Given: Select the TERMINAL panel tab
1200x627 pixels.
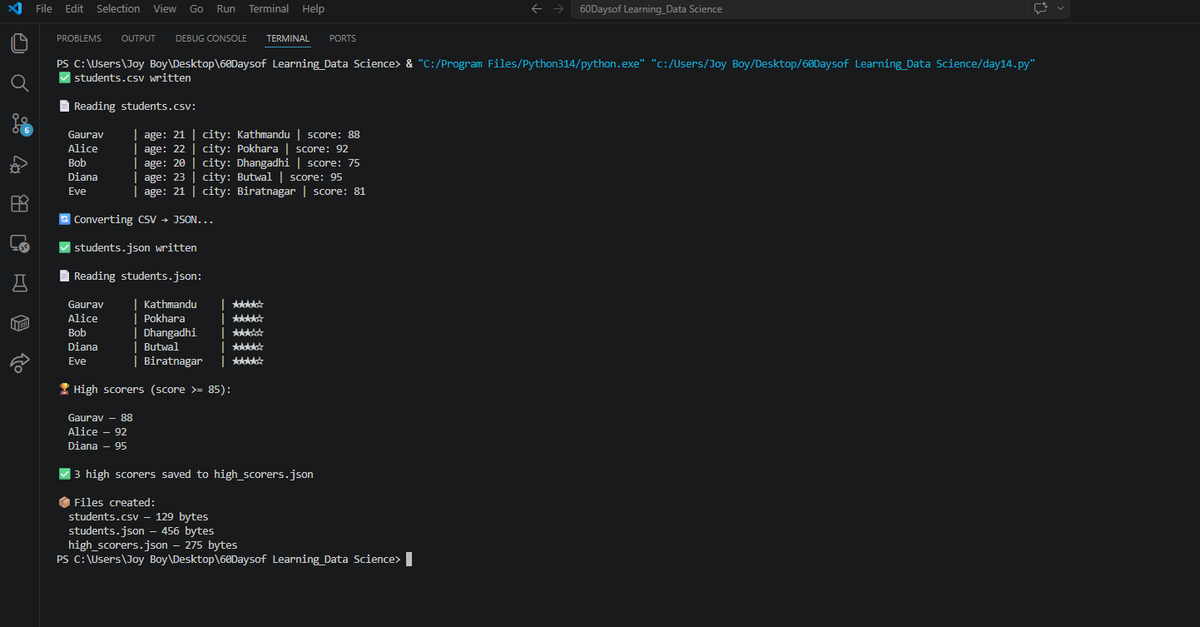Looking at the screenshot, I should [x=288, y=38].
